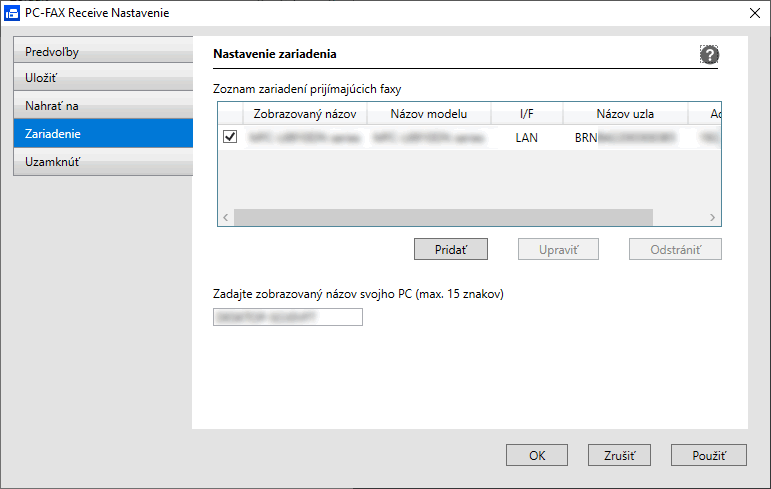Click the Pridať button
The image size is (771, 489).
tap(450, 249)
